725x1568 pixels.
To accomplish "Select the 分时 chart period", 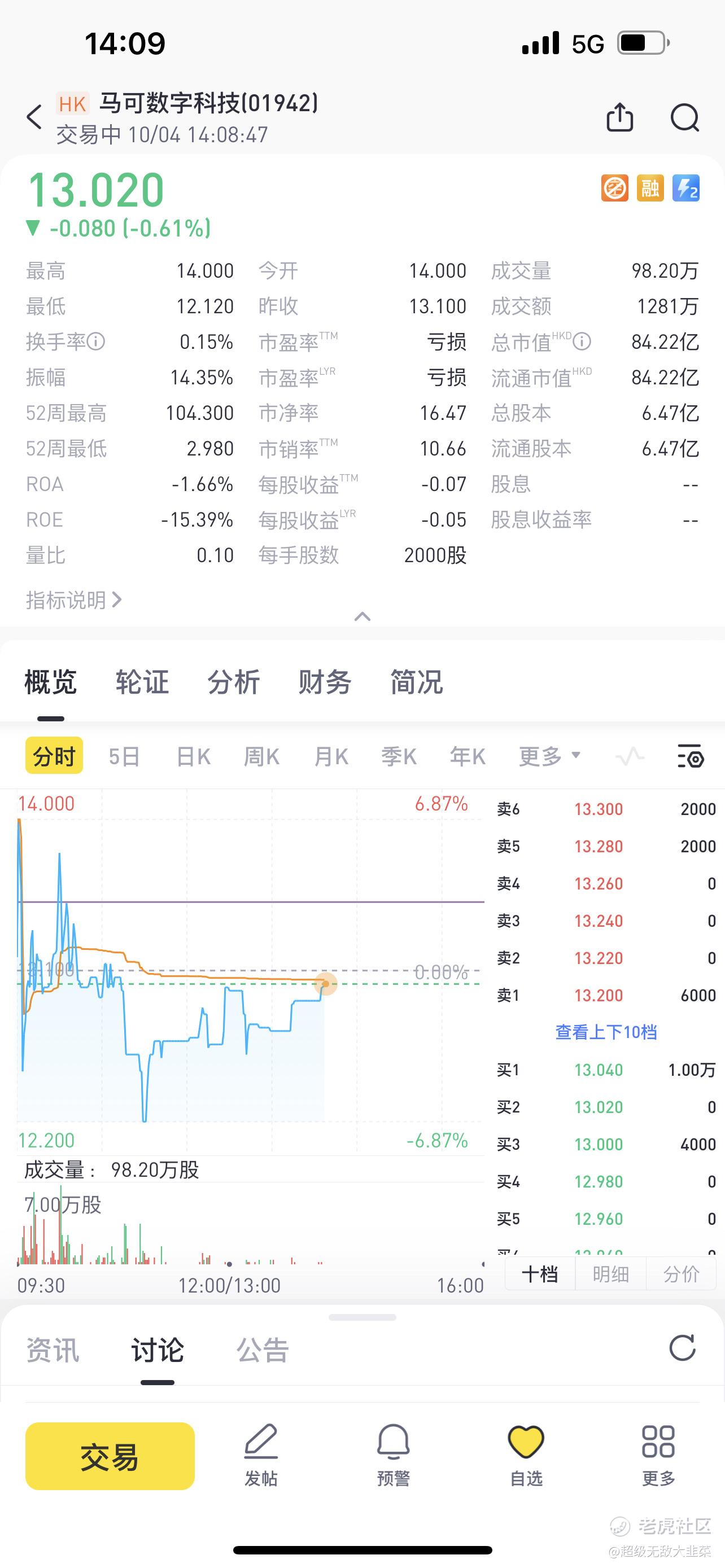I will pos(54,756).
